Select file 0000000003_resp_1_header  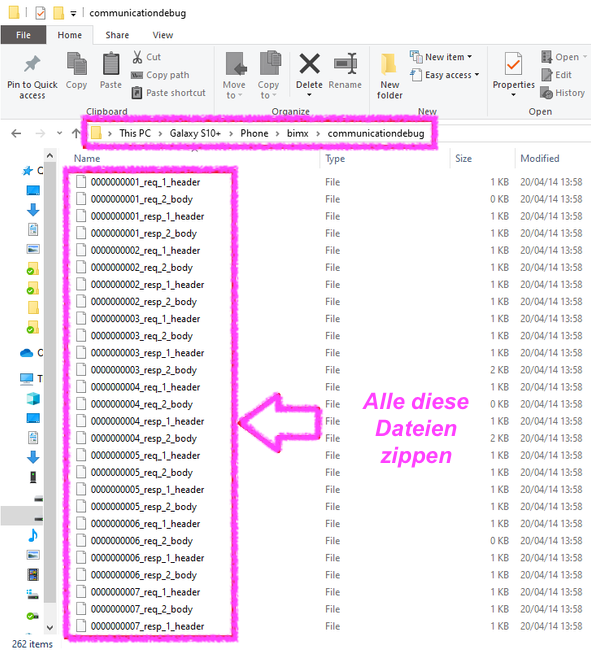click(x=148, y=353)
